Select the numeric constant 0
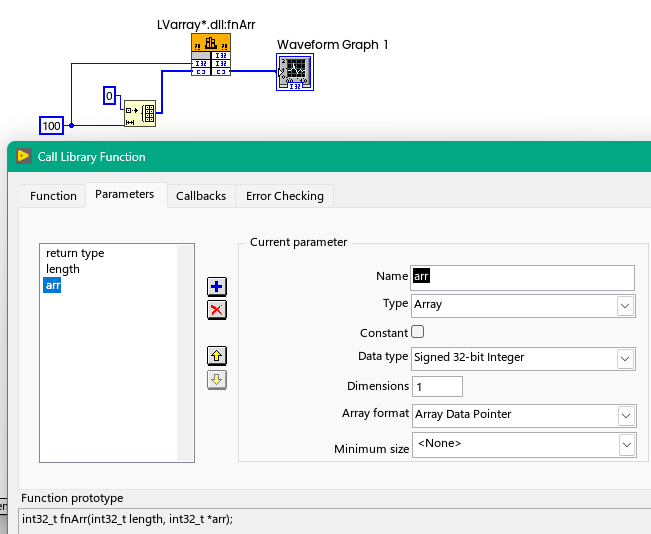The image size is (651, 534). pyautogui.click(x=109, y=96)
